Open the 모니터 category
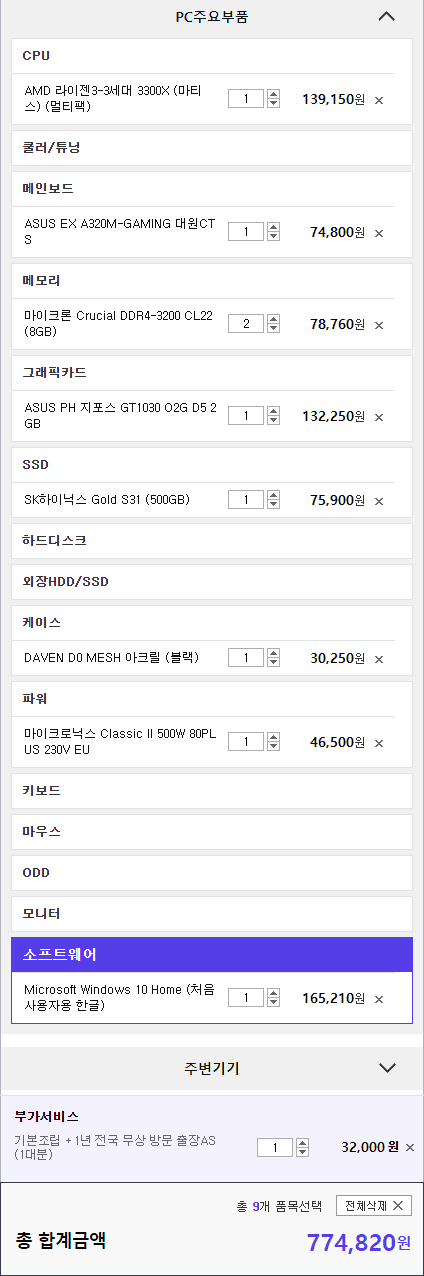Image resolution: width=424 pixels, height=1276 pixels. [x=212, y=914]
